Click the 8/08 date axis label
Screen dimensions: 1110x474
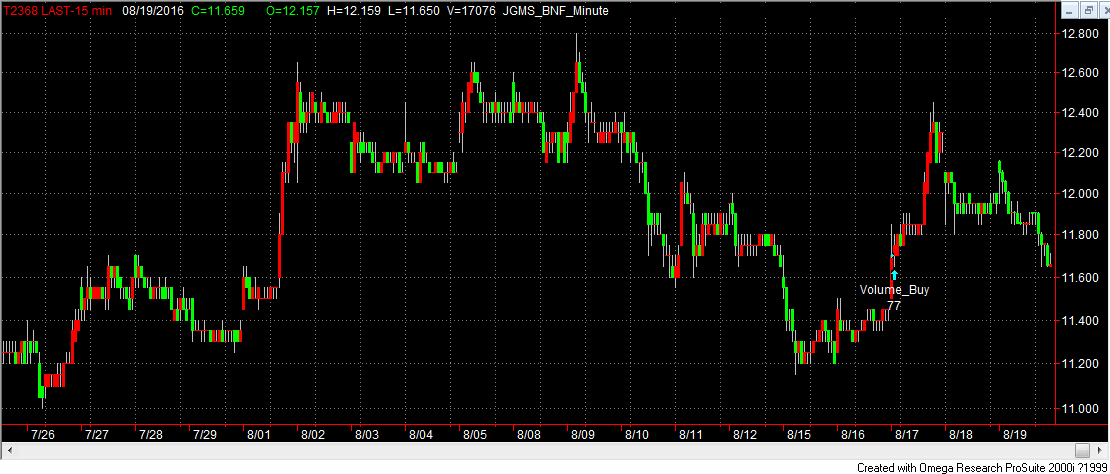[528, 434]
